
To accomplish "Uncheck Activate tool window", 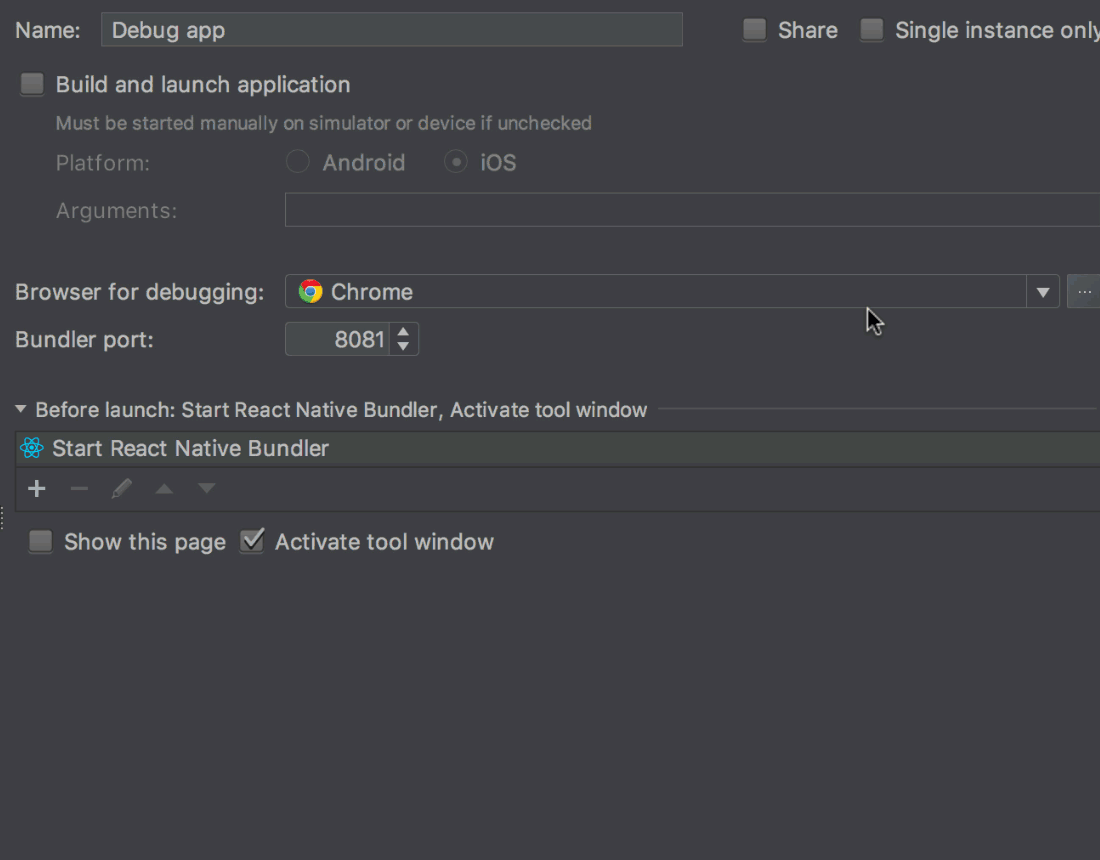I will click(251, 541).
